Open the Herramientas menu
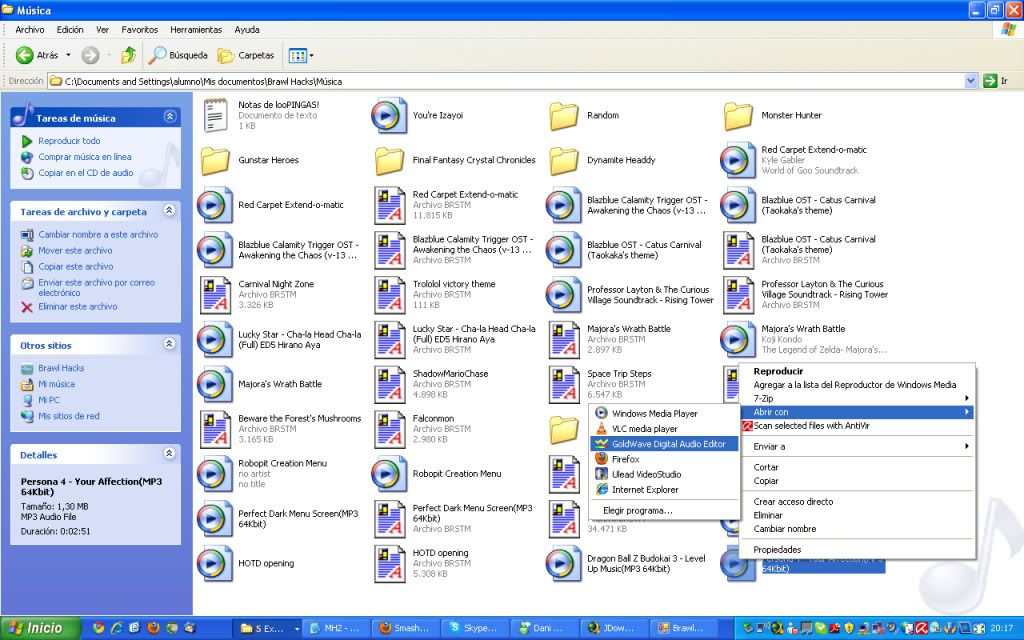This screenshot has width=1024, height=640. [x=196, y=30]
